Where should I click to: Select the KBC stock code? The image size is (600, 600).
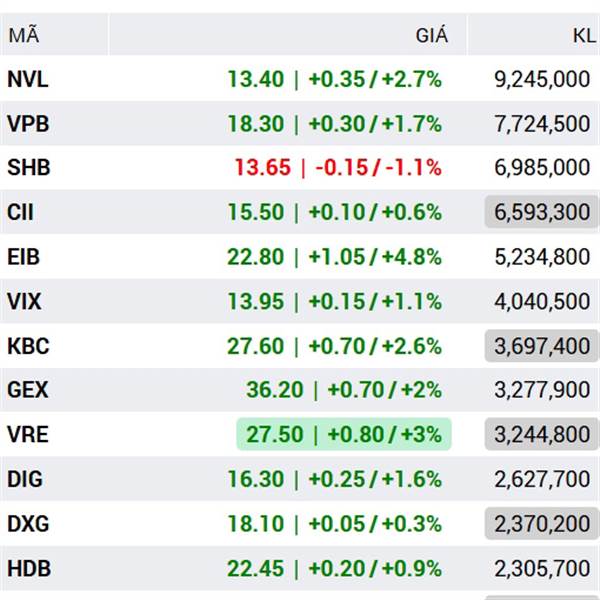coord(28,346)
